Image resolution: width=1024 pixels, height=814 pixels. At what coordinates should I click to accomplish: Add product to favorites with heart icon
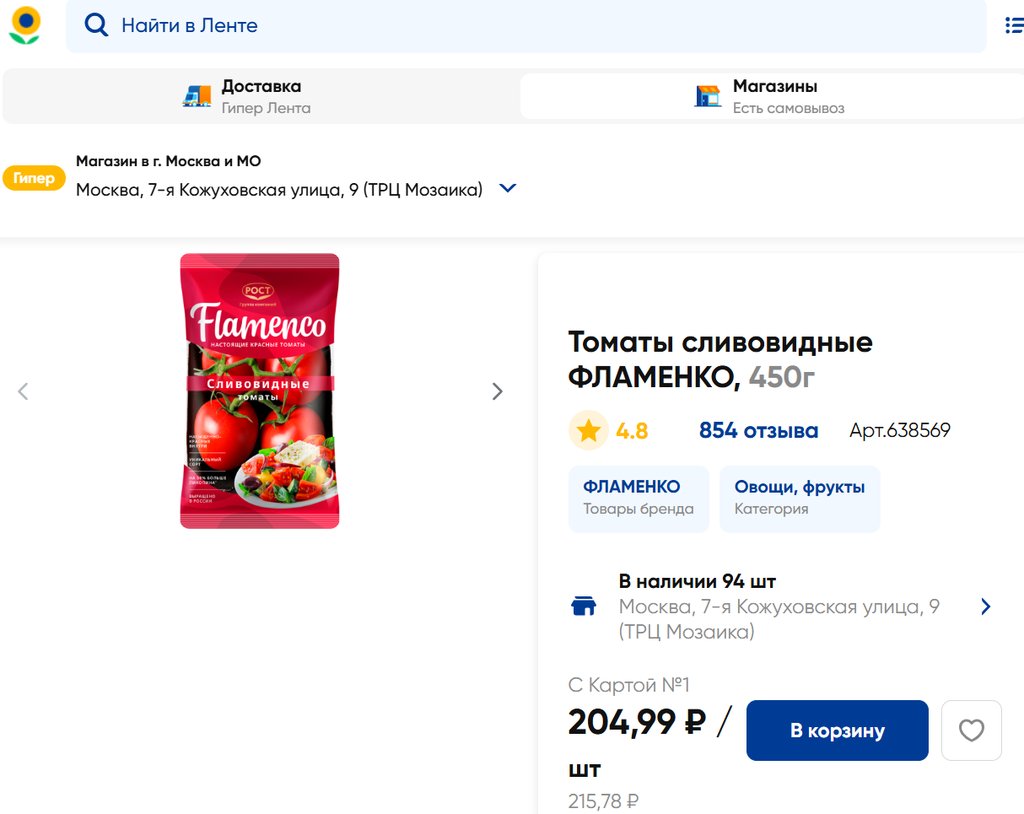(x=971, y=730)
